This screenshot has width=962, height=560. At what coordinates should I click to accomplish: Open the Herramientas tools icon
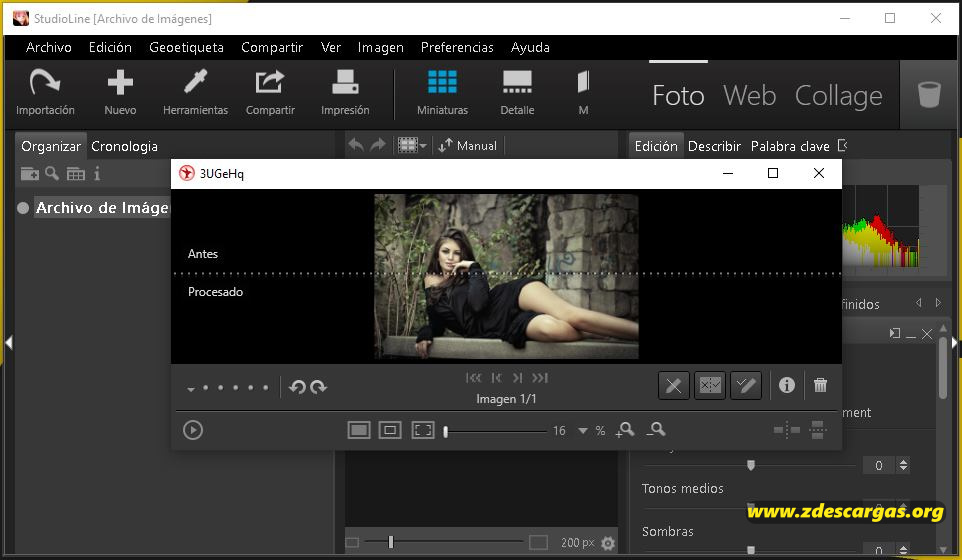195,82
